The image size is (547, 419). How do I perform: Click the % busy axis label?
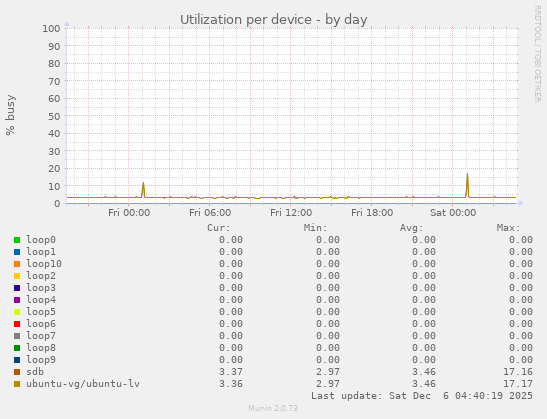10,115
